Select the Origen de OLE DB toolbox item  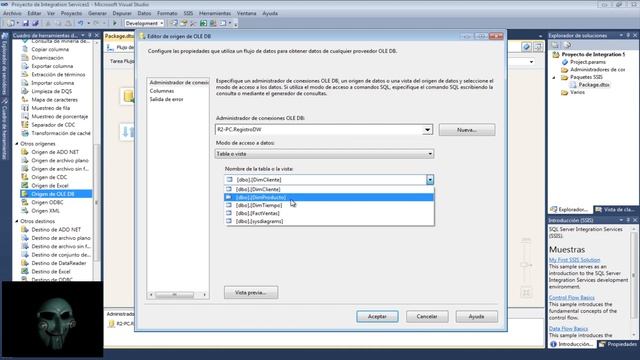pyautogui.click(x=56, y=194)
